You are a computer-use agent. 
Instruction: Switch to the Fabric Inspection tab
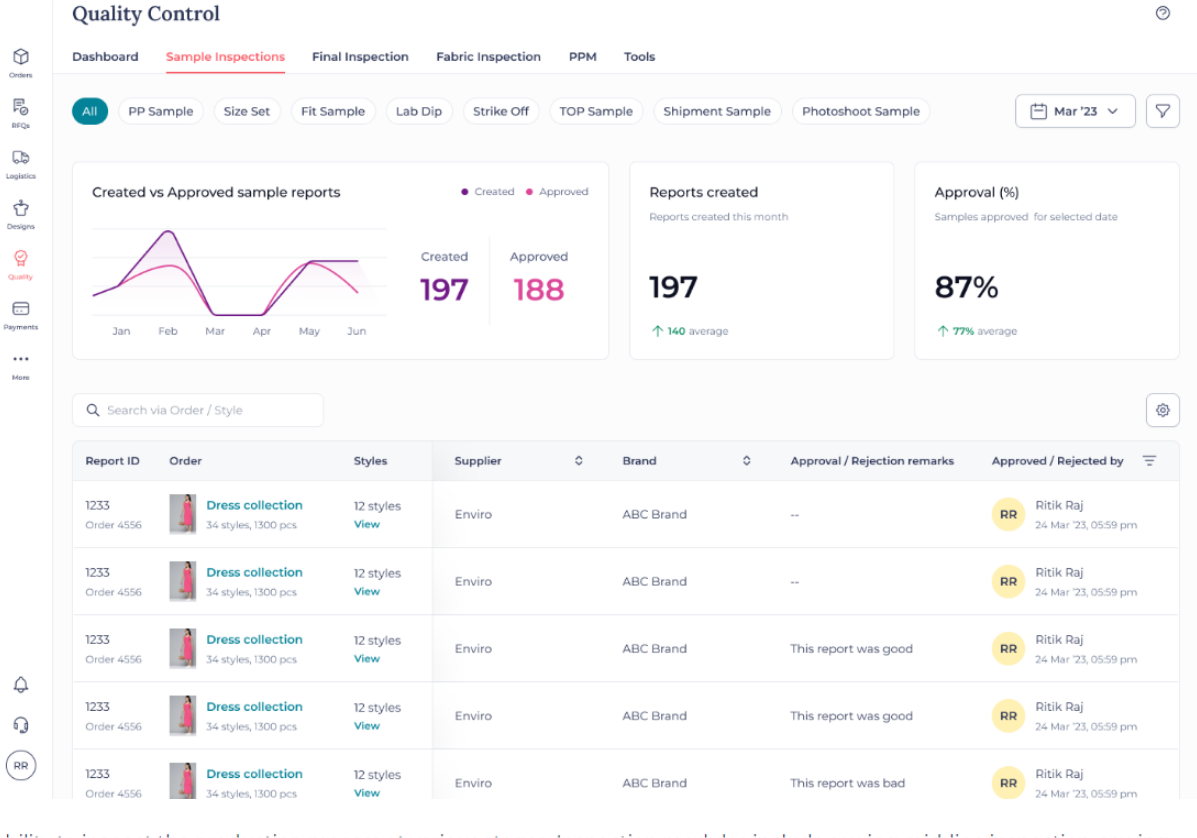488,57
